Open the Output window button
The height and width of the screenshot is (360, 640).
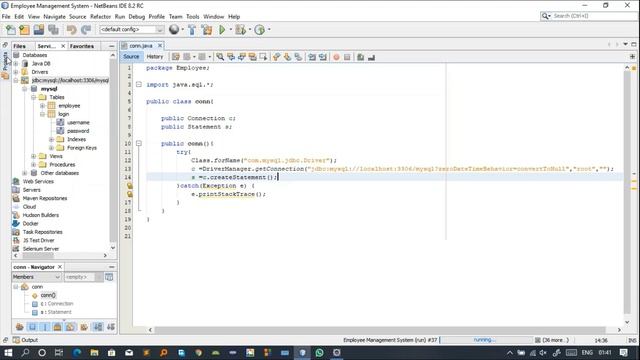coord(25,340)
